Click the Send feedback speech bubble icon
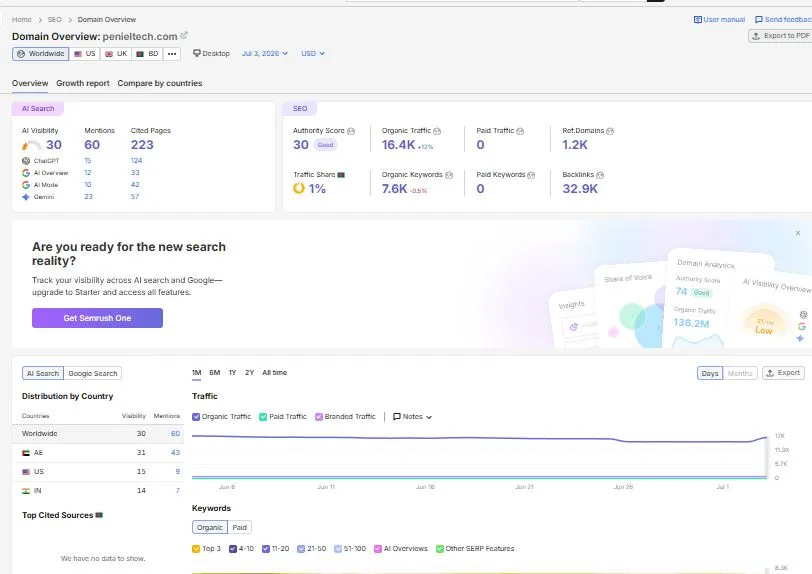This screenshot has width=812, height=574. pyautogui.click(x=759, y=20)
